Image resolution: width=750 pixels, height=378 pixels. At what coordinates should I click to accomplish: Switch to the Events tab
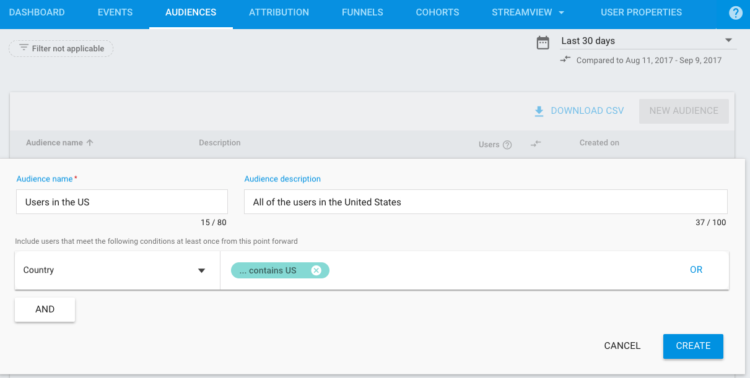coord(115,12)
